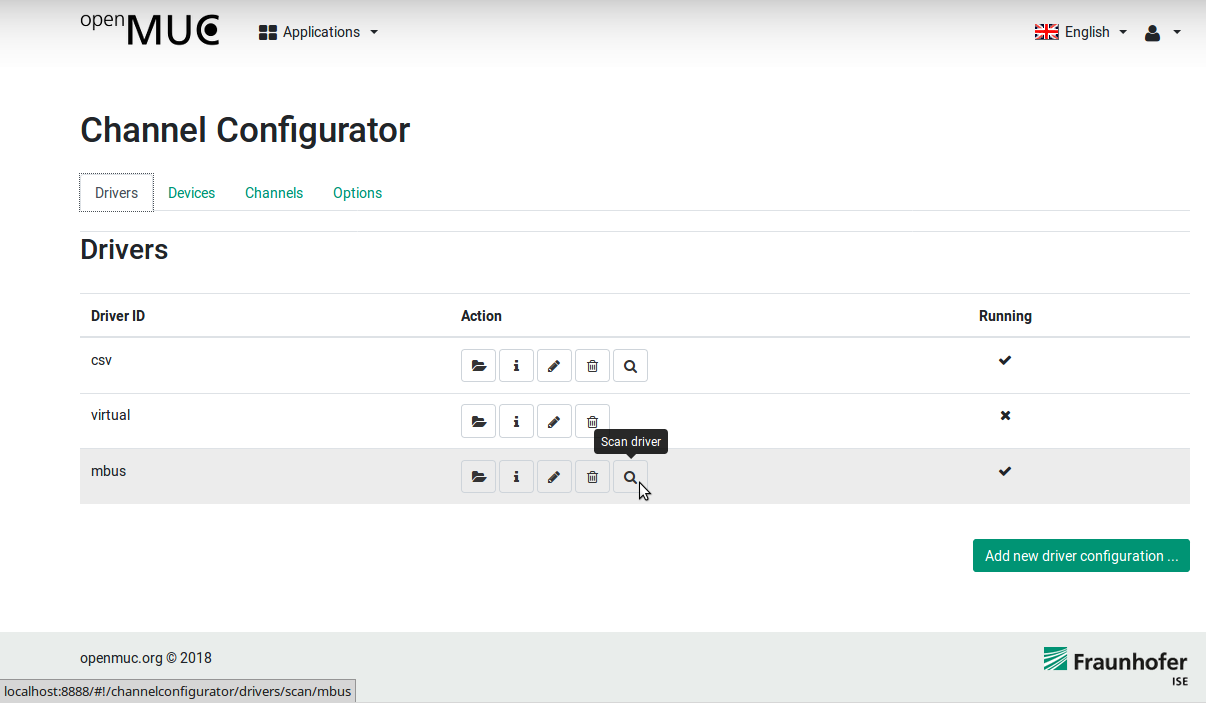Click the running checkmark for the mbus driver
The height and width of the screenshot is (703, 1206).
[1004, 471]
